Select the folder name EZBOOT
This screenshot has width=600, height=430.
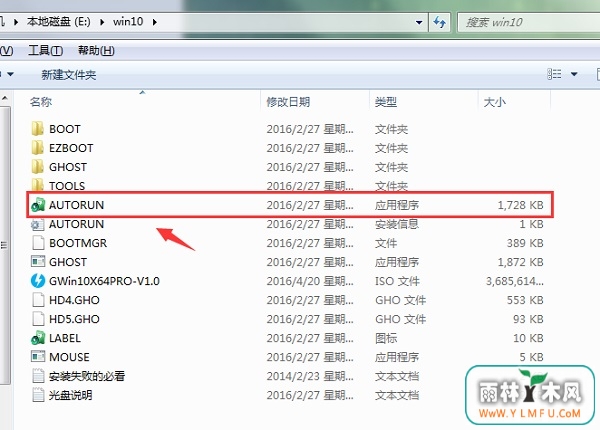pos(71,148)
